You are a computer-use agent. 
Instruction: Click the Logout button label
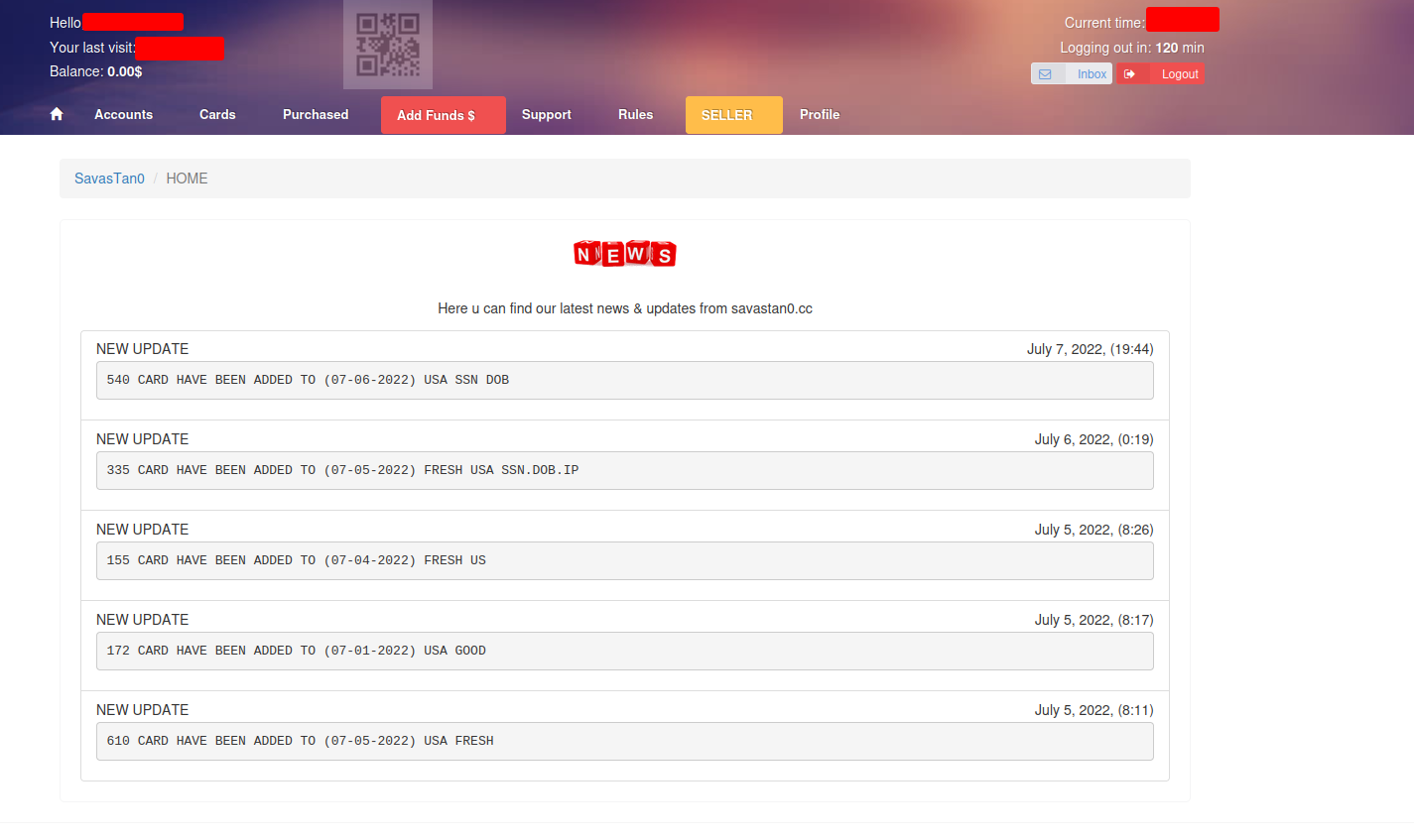point(1180,74)
